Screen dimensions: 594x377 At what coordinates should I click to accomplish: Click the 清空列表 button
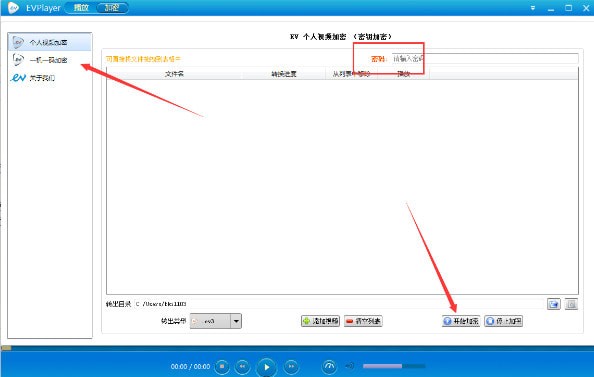pos(363,321)
